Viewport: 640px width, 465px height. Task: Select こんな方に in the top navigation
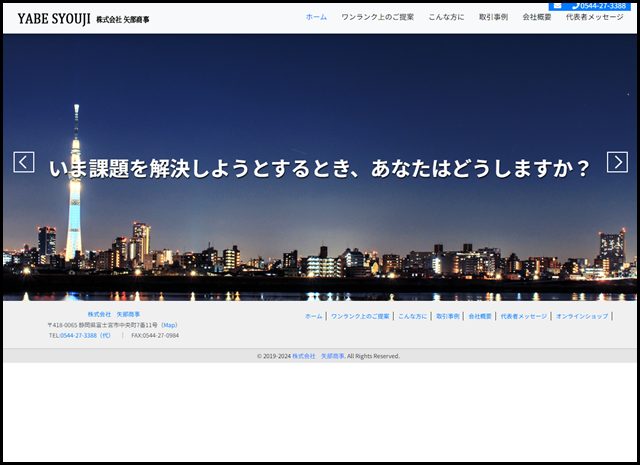click(446, 17)
